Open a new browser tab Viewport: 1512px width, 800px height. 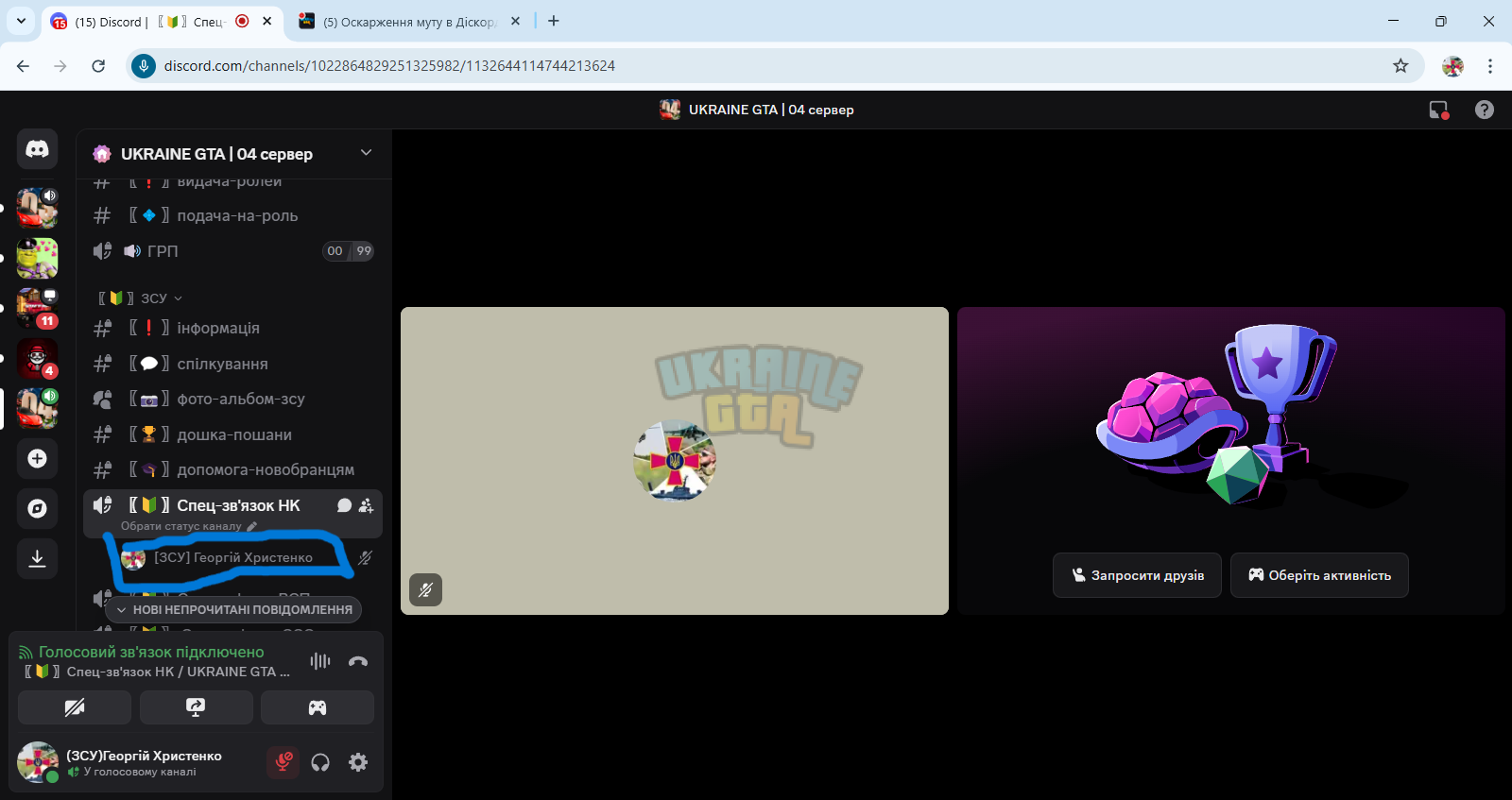[554, 21]
